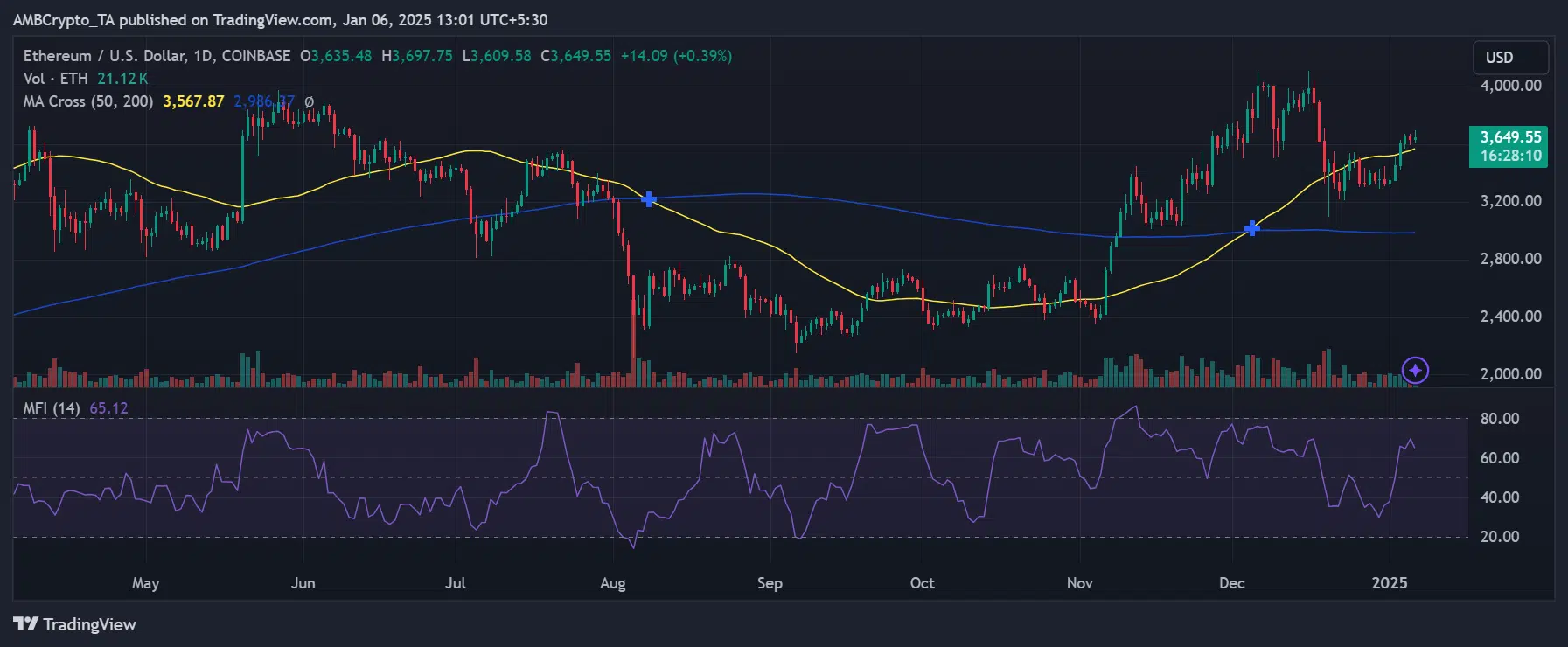Click the Sep label on time axis
Viewport: 1568px width, 647px height.
click(x=770, y=583)
